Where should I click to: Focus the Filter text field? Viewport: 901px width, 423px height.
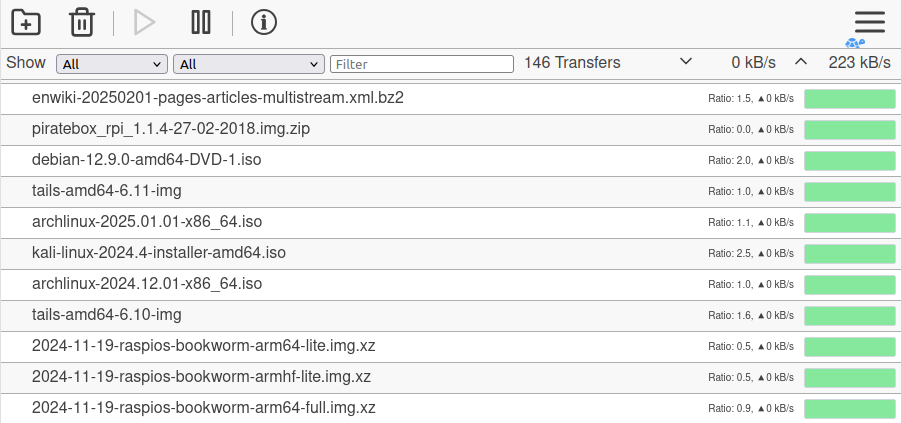point(422,64)
